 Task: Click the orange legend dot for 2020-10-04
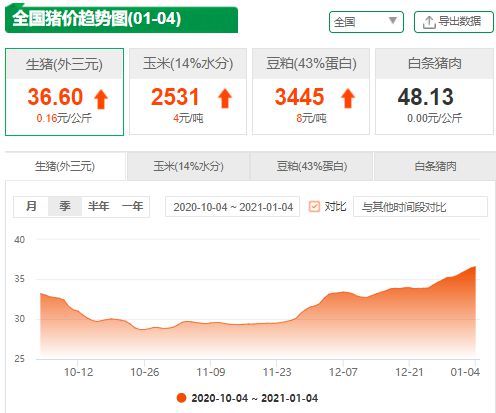click(181, 398)
